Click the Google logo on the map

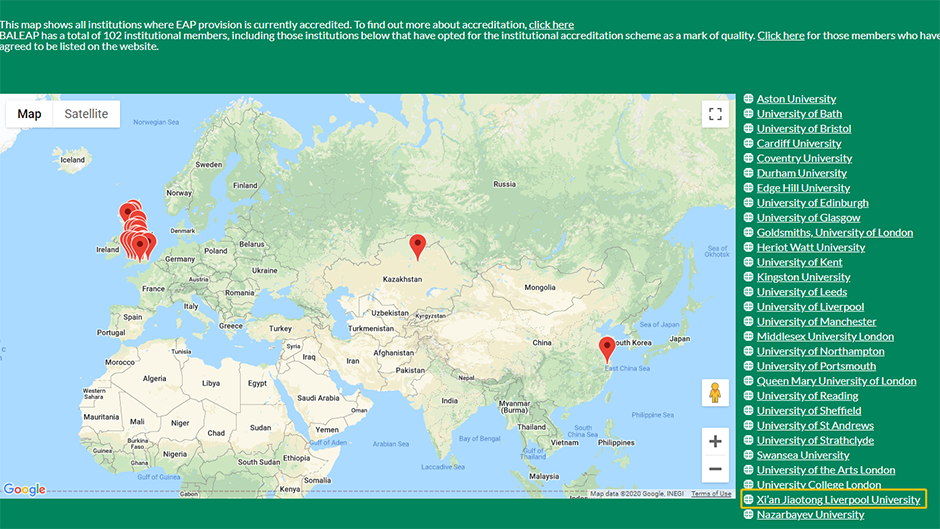(25, 489)
